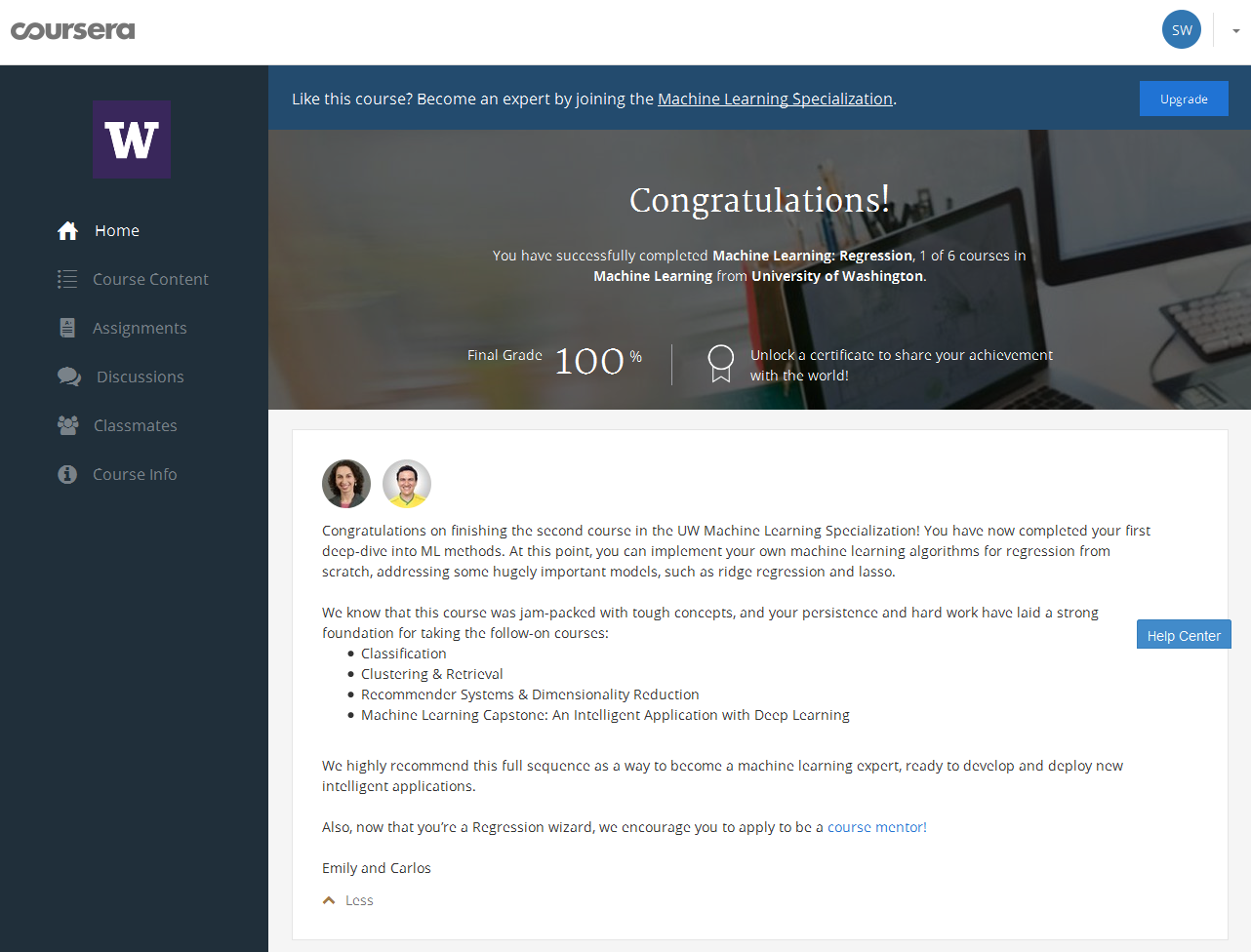Screen dimensions: 1251x952
Task: Follow the Machine Learning Specialization link
Action: pyautogui.click(x=775, y=99)
